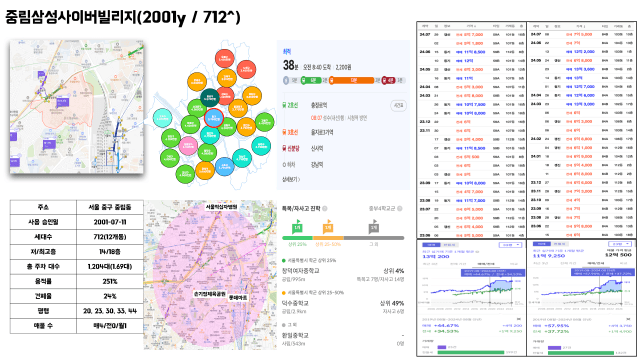Open the dropdown in the right price chart panel

[x=620, y=244]
